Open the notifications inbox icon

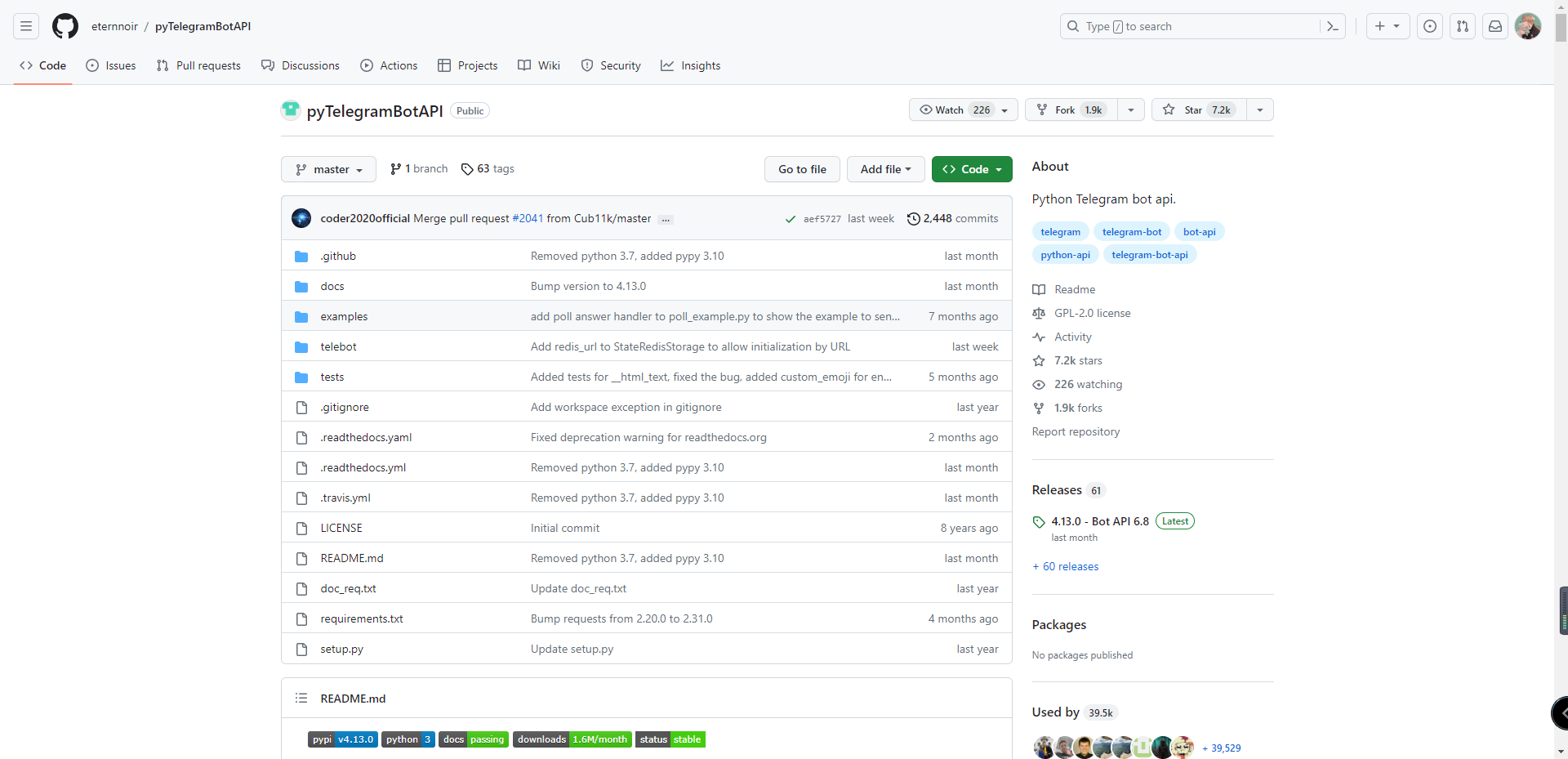tap(1495, 26)
